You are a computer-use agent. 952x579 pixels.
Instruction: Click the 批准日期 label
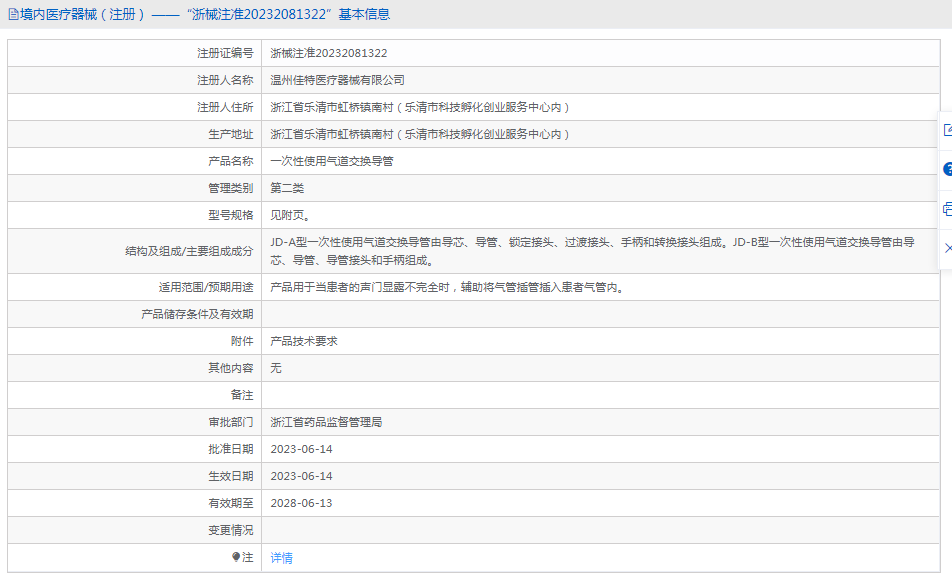230,449
